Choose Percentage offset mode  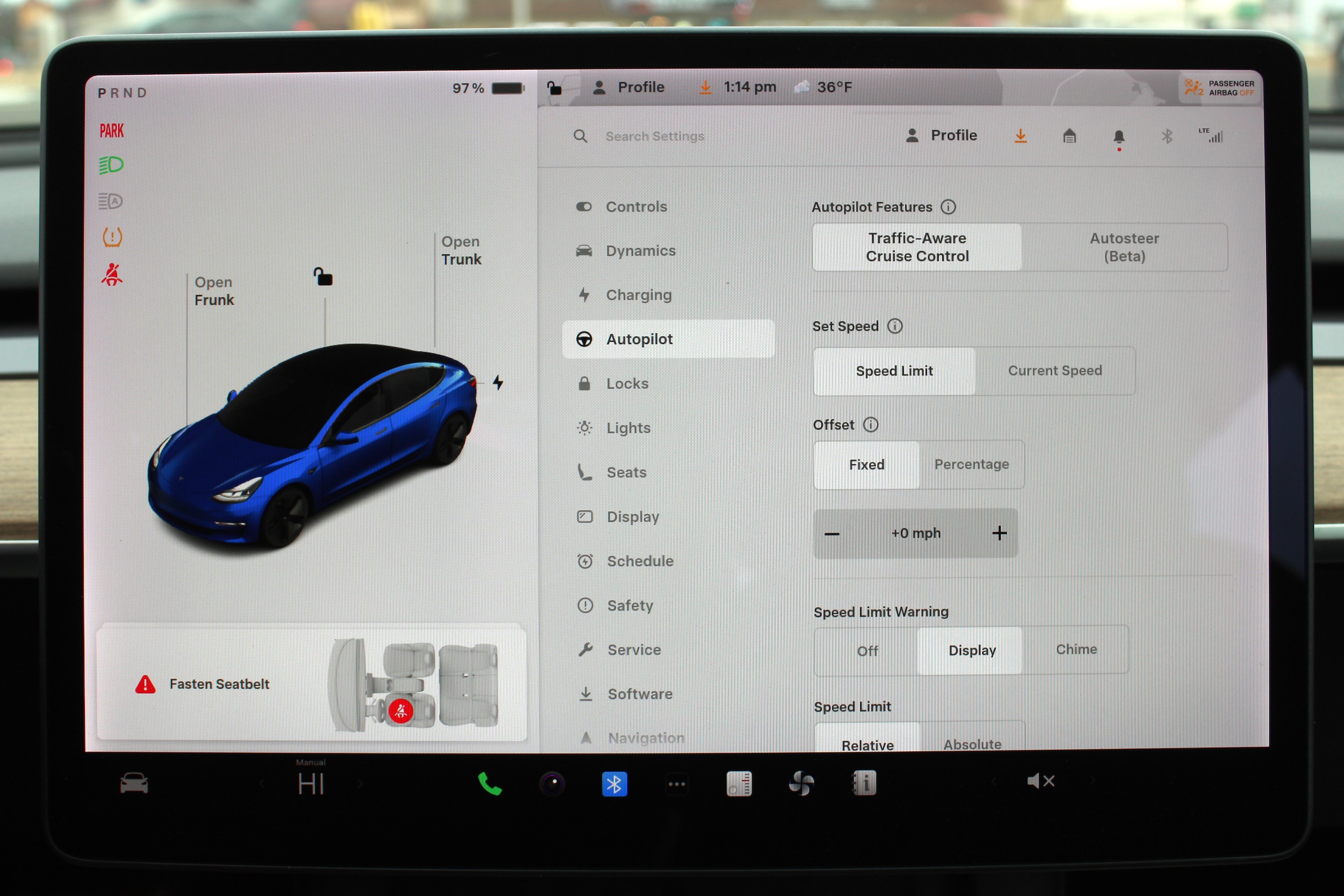click(971, 464)
